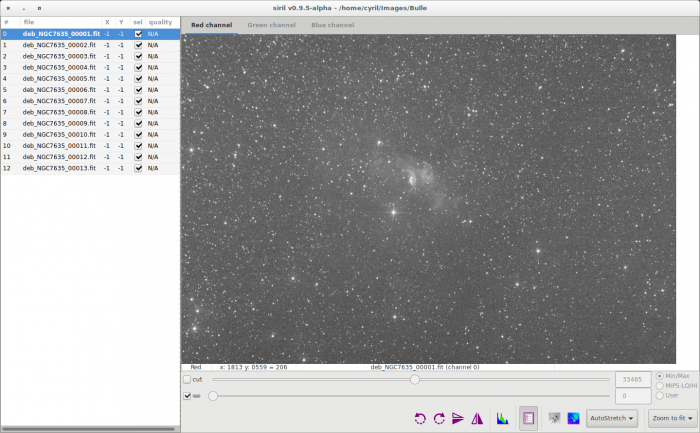Uncheck selection for deb_NGC7635_00011.fit
This screenshot has height=433, width=700.
click(x=138, y=146)
